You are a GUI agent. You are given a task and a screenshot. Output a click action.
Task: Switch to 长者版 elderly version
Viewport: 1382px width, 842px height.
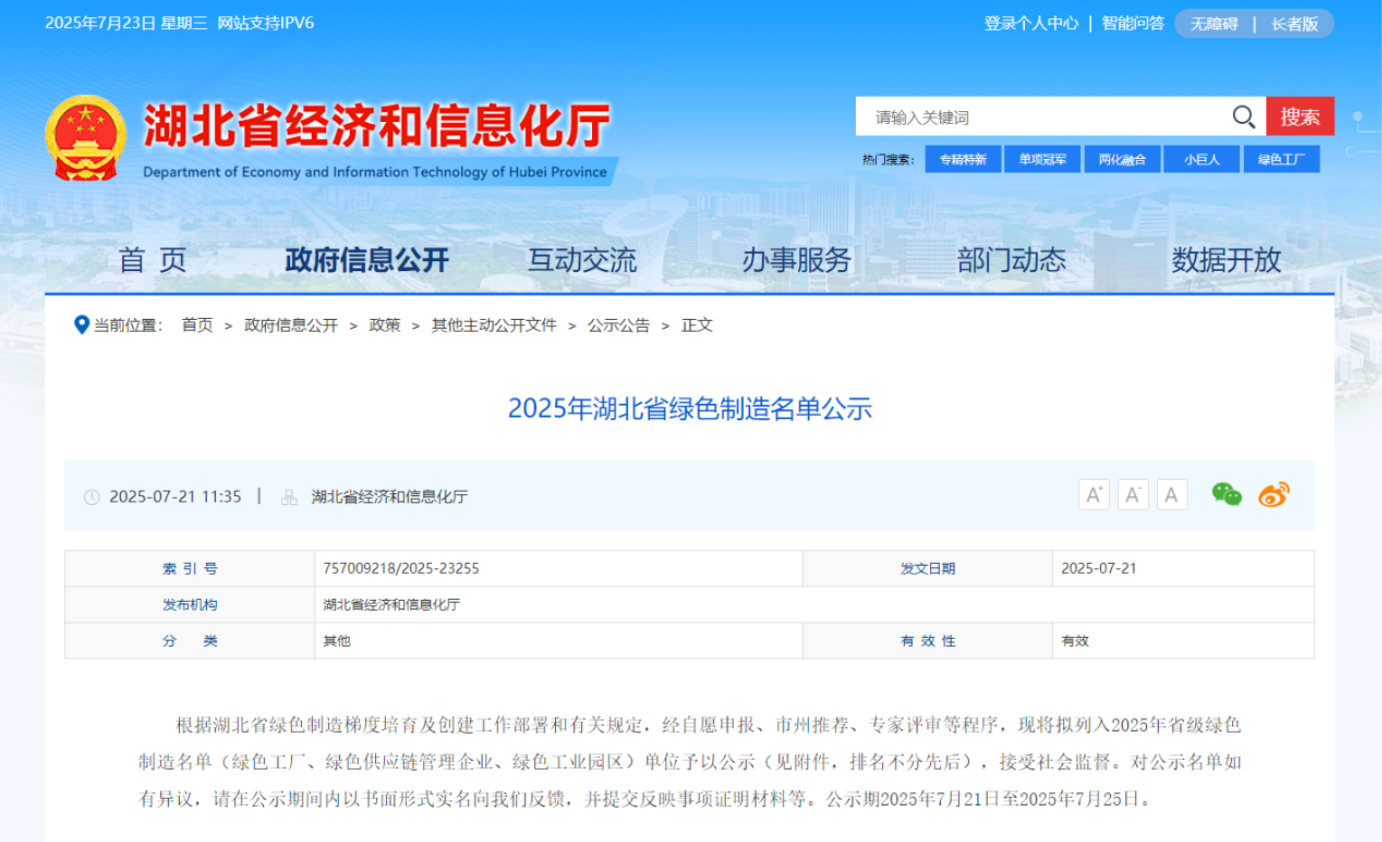click(1295, 24)
